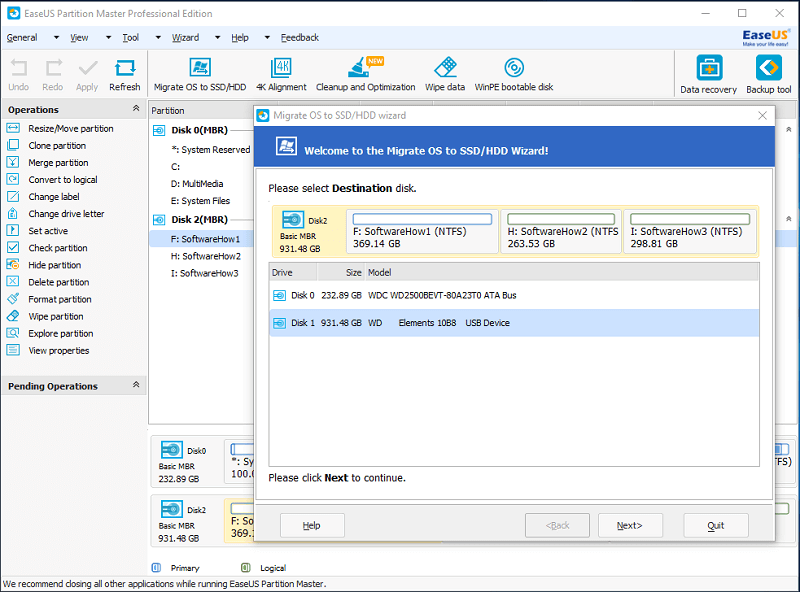Viewport: 800px width, 592px height.
Task: Select Disk 1 WD Elements USB row
Action: pos(514,323)
